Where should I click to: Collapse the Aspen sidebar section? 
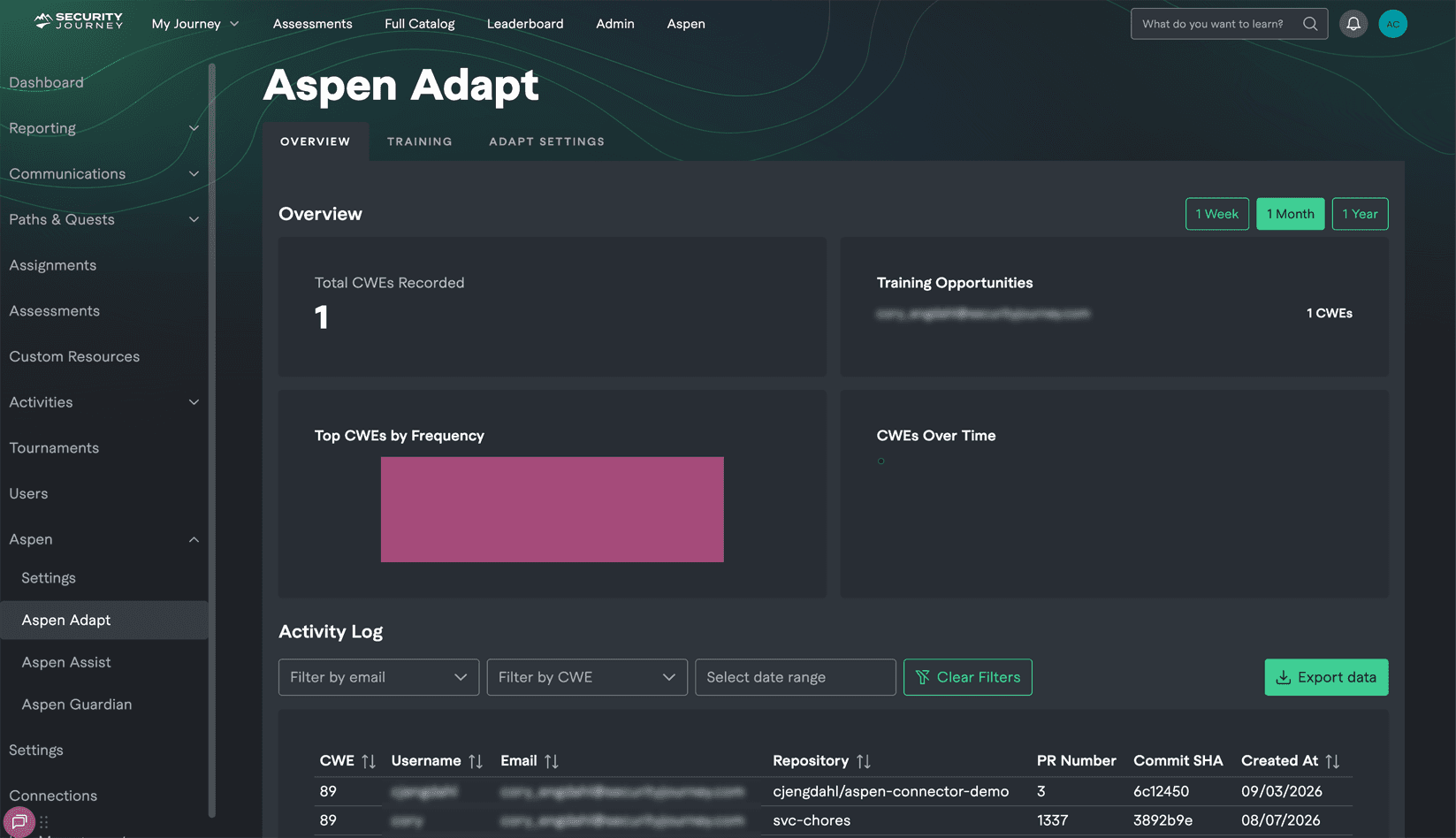[104, 539]
